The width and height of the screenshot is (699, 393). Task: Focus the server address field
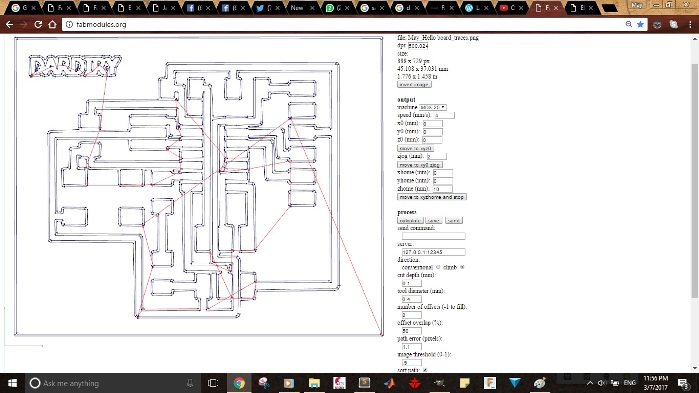pyautogui.click(x=433, y=252)
